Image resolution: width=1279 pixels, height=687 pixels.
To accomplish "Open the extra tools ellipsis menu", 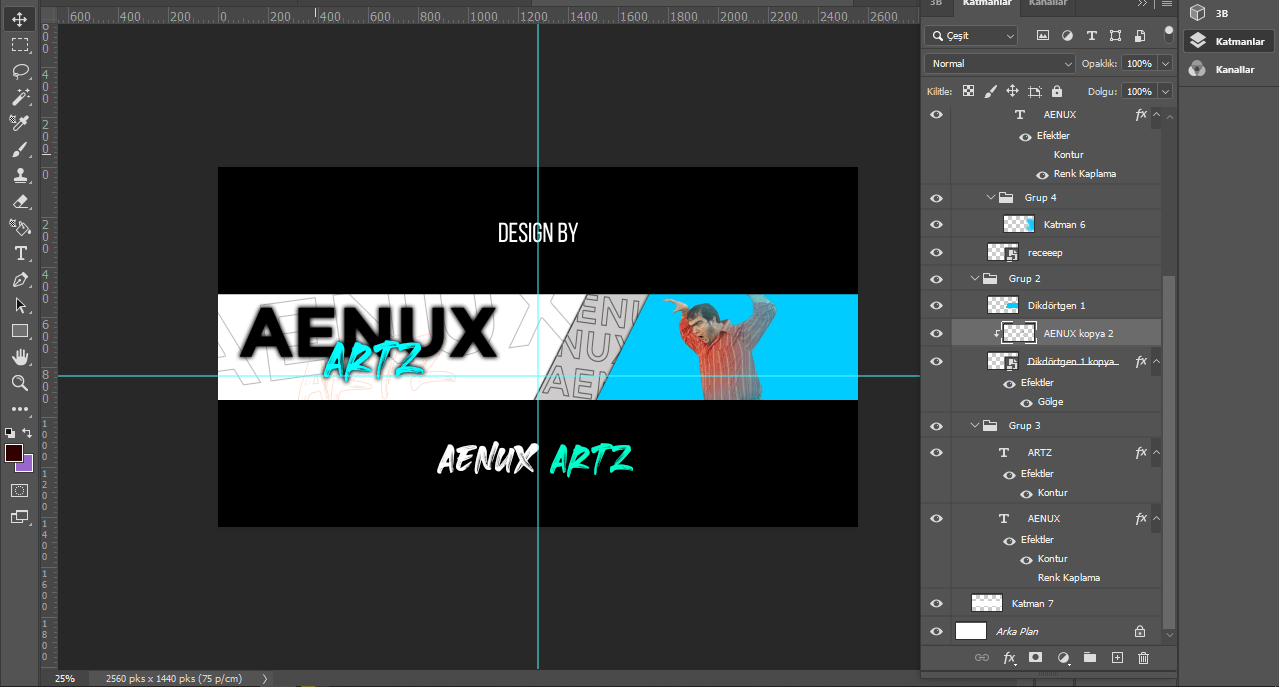I will (x=20, y=409).
